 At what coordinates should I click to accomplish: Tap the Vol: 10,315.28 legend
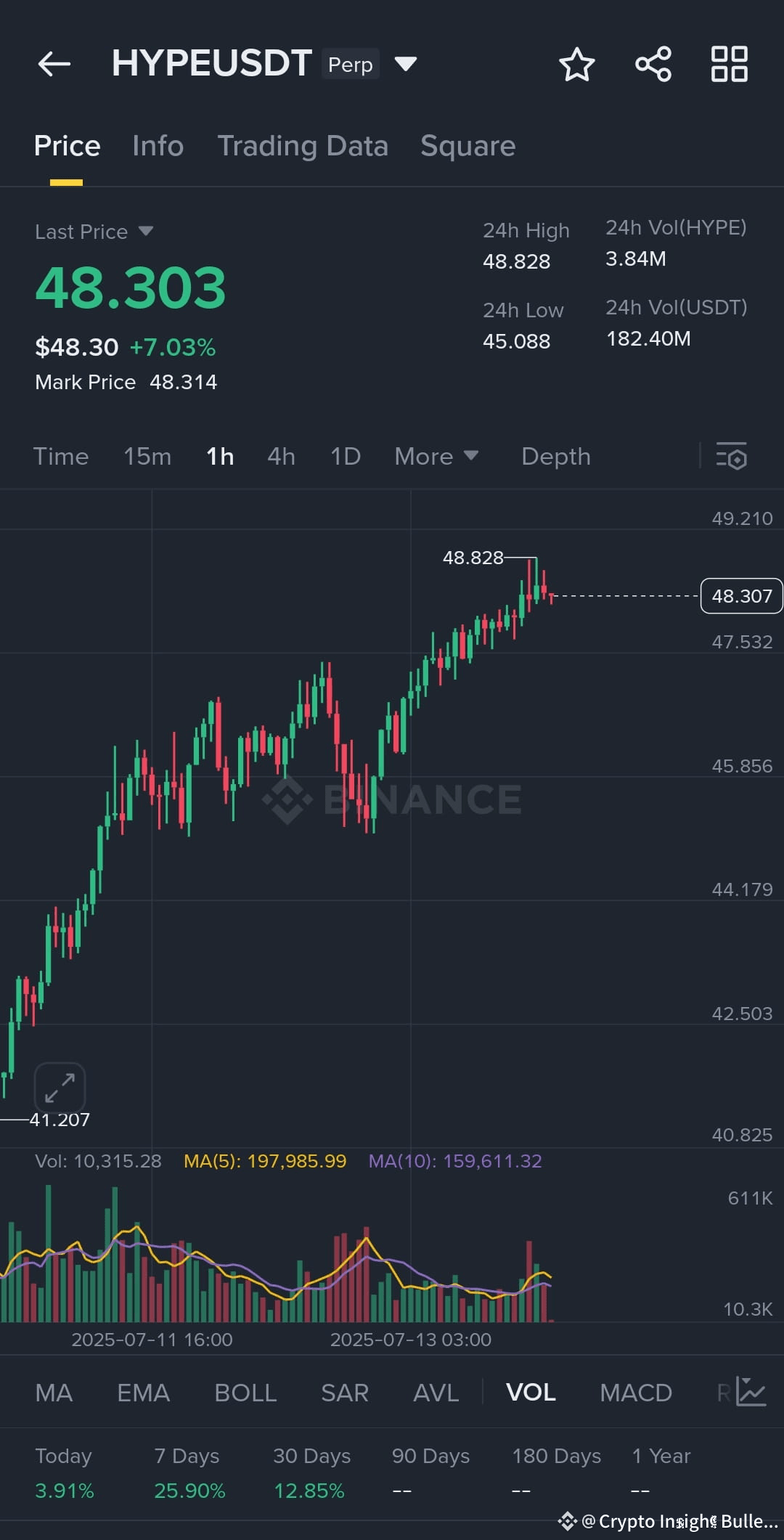98,1161
